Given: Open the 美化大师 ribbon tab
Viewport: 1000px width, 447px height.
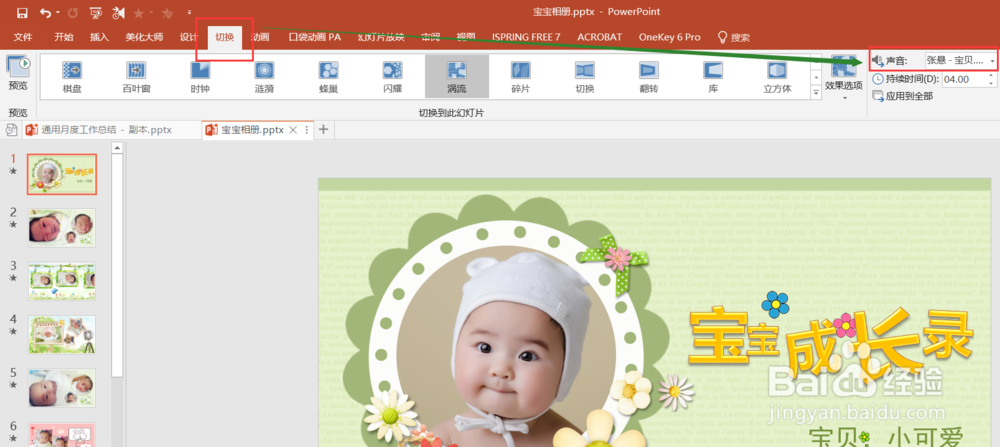Looking at the screenshot, I should tap(144, 37).
